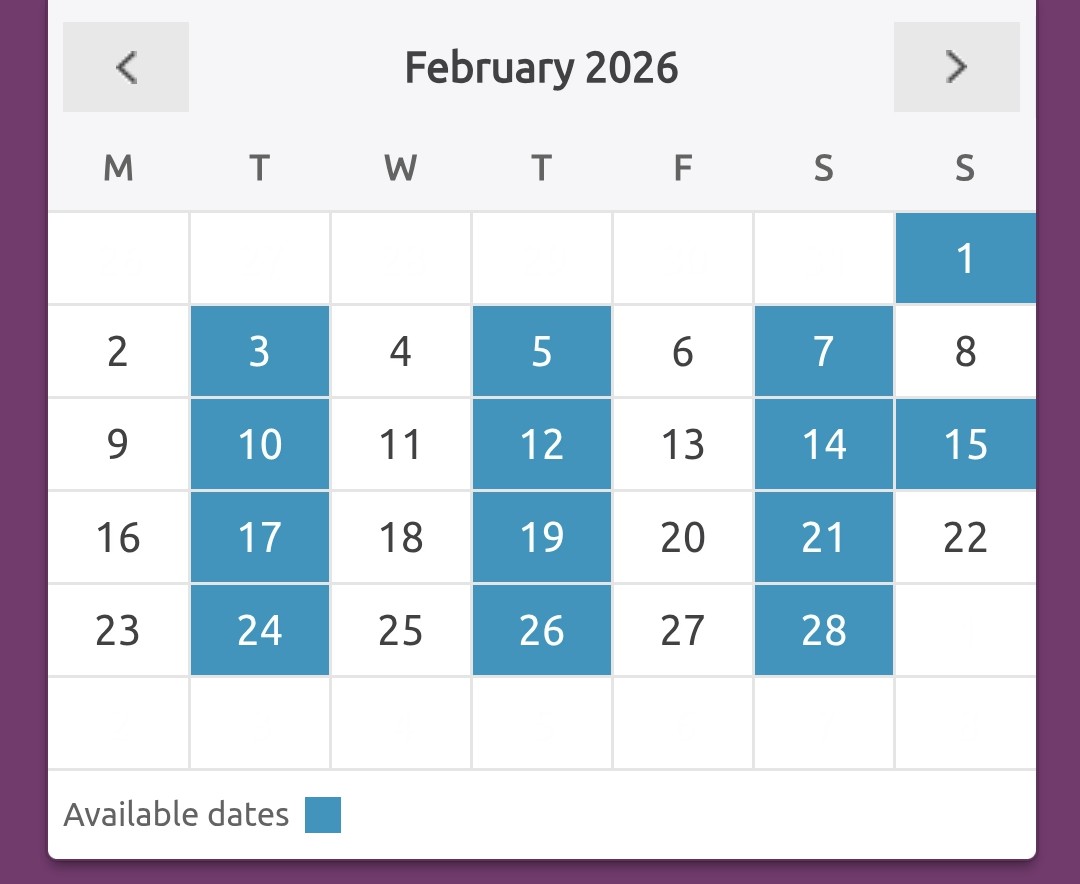Go to the previous month

tap(126, 67)
